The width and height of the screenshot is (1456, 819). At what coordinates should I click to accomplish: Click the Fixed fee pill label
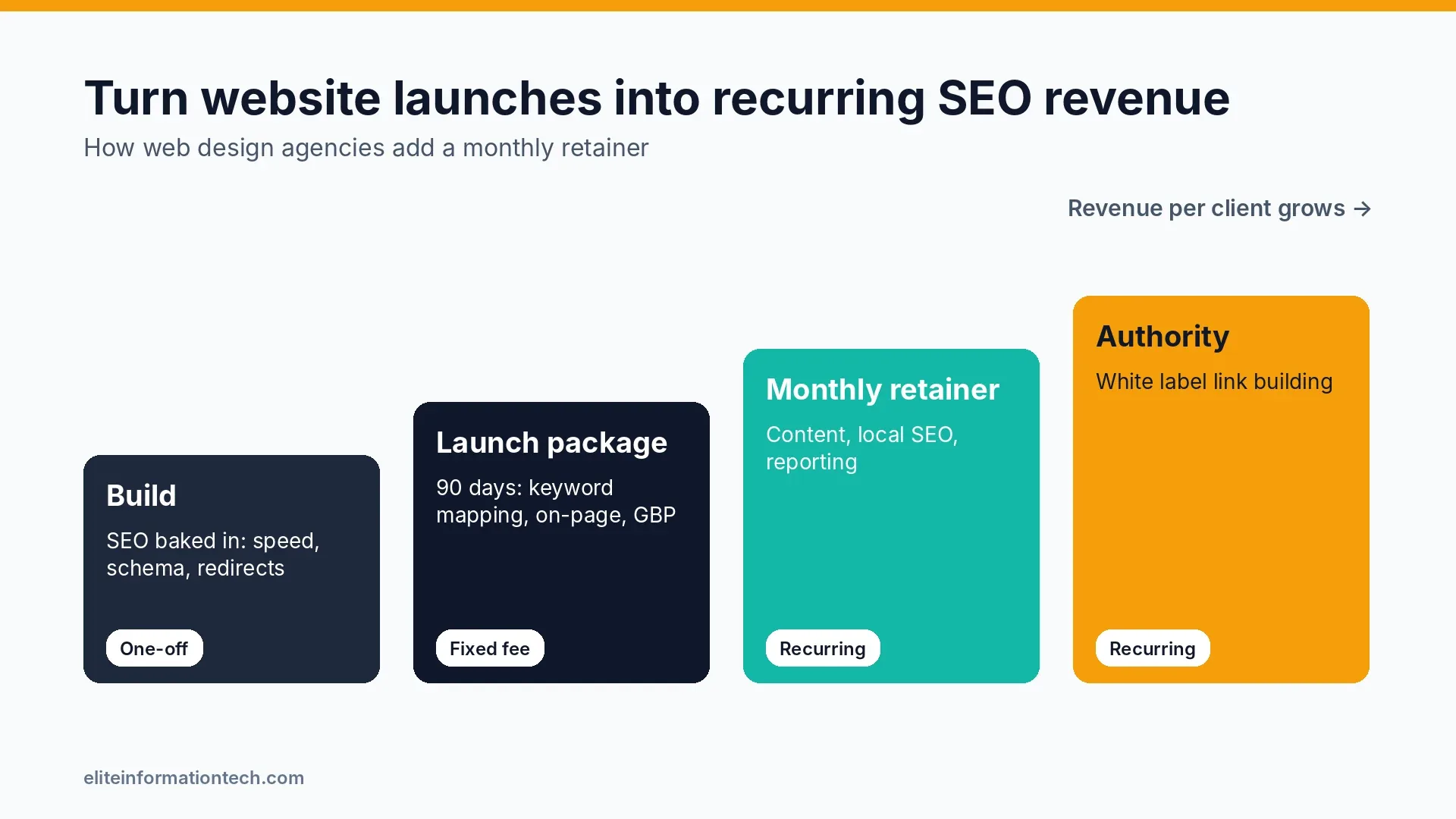tap(490, 648)
